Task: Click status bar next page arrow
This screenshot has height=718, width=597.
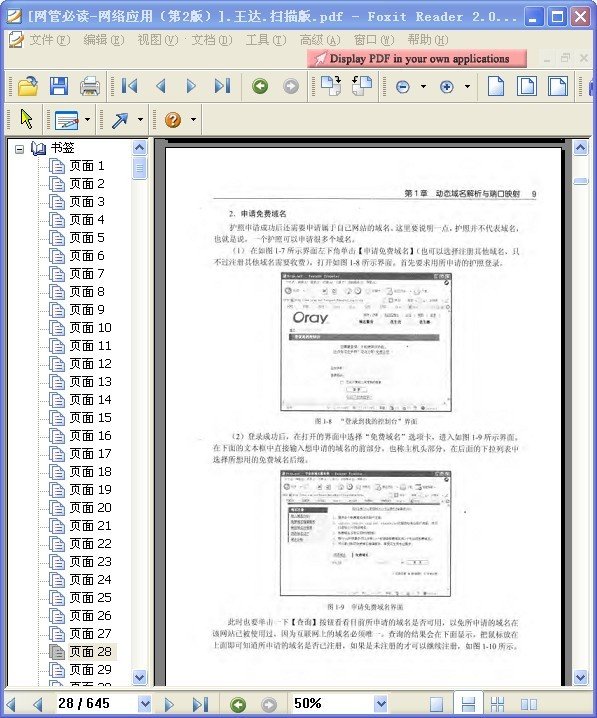Action: click(168, 704)
